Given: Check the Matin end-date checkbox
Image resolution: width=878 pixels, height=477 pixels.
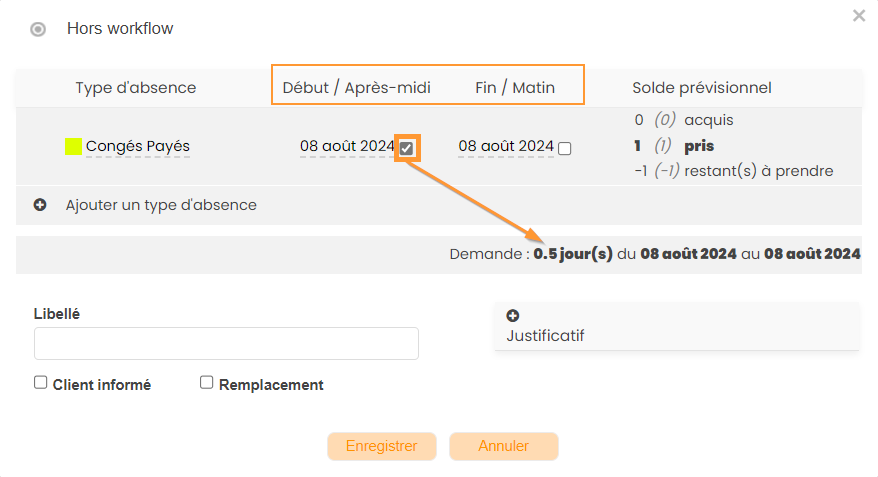Looking at the screenshot, I should point(565,148).
